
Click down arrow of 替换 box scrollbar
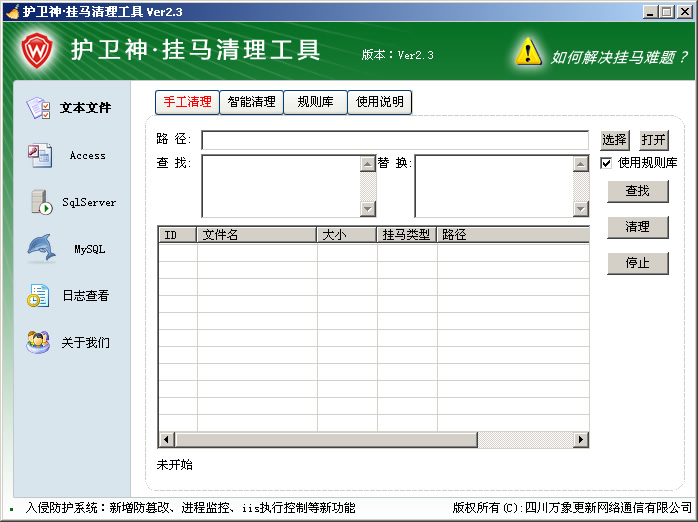580,208
